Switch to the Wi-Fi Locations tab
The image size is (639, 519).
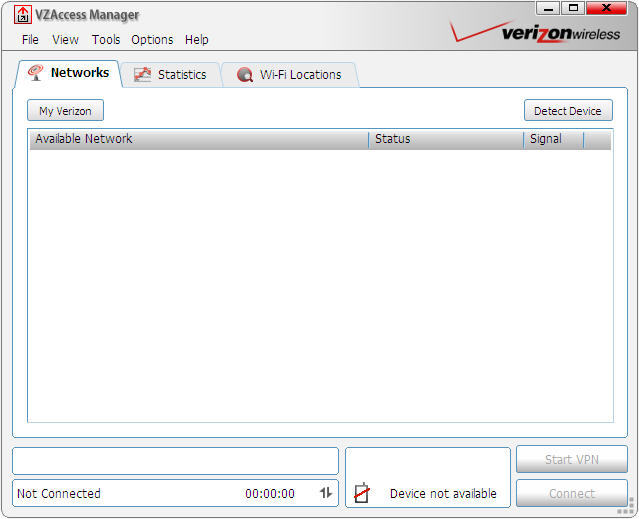[x=290, y=75]
